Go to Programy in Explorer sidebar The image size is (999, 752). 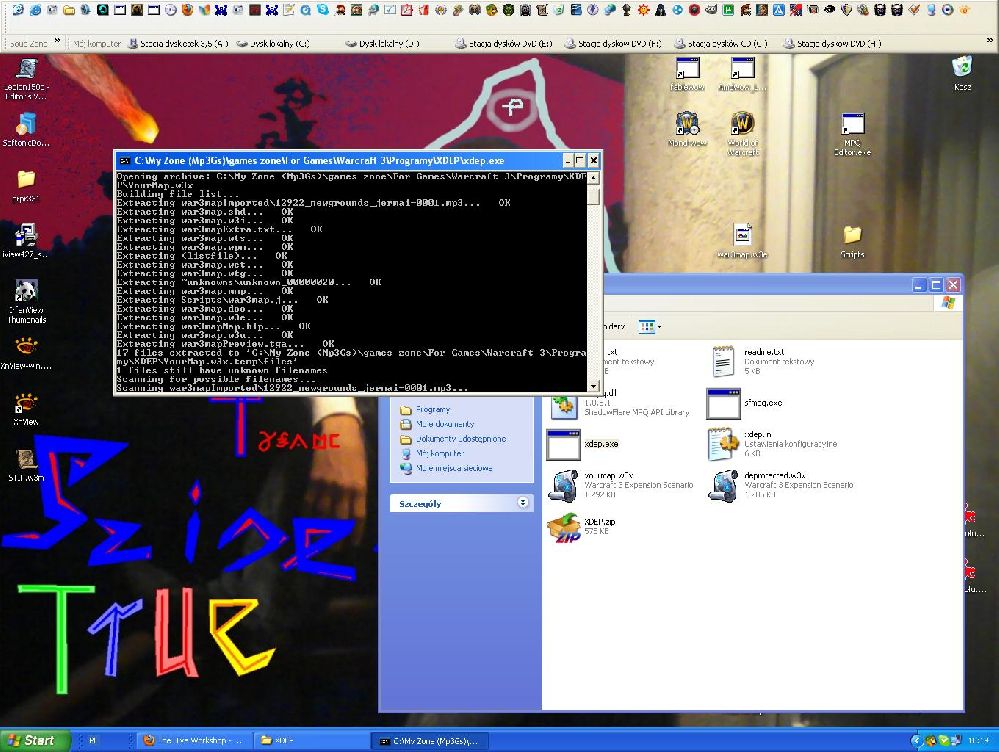tap(424, 410)
